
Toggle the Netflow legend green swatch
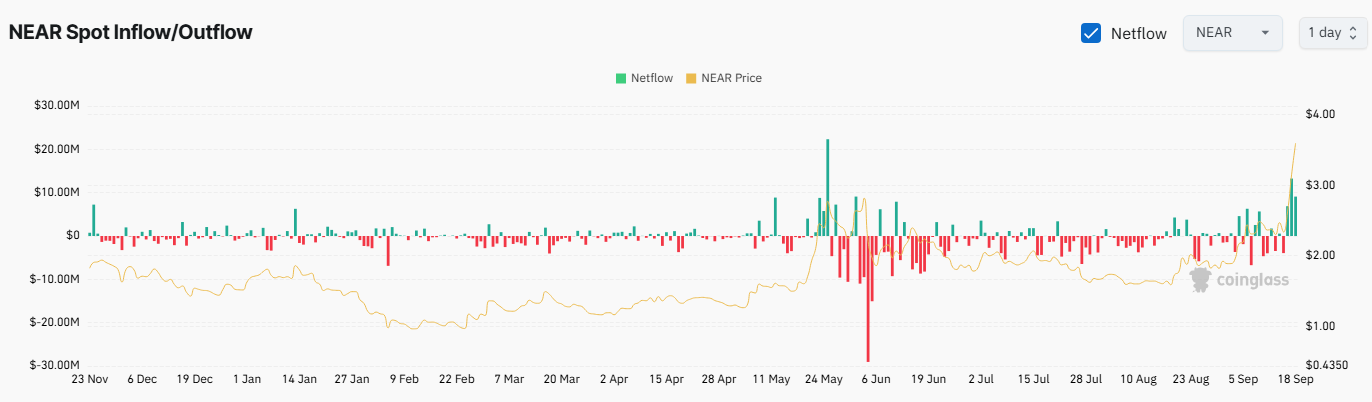pyautogui.click(x=621, y=78)
